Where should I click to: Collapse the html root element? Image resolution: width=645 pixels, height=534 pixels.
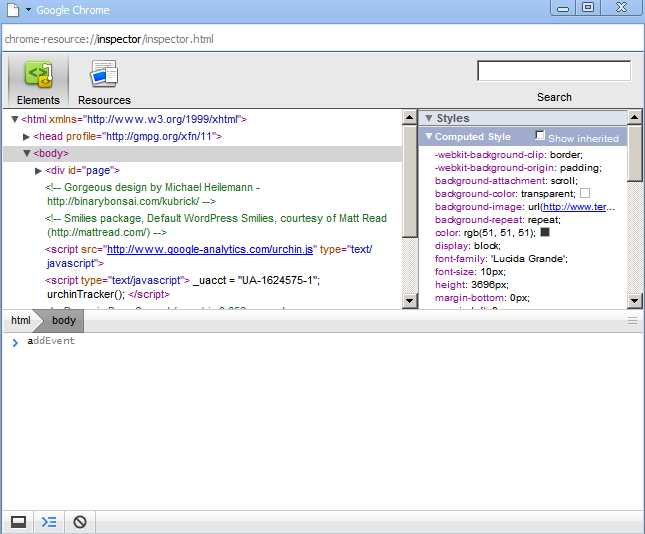[15, 119]
